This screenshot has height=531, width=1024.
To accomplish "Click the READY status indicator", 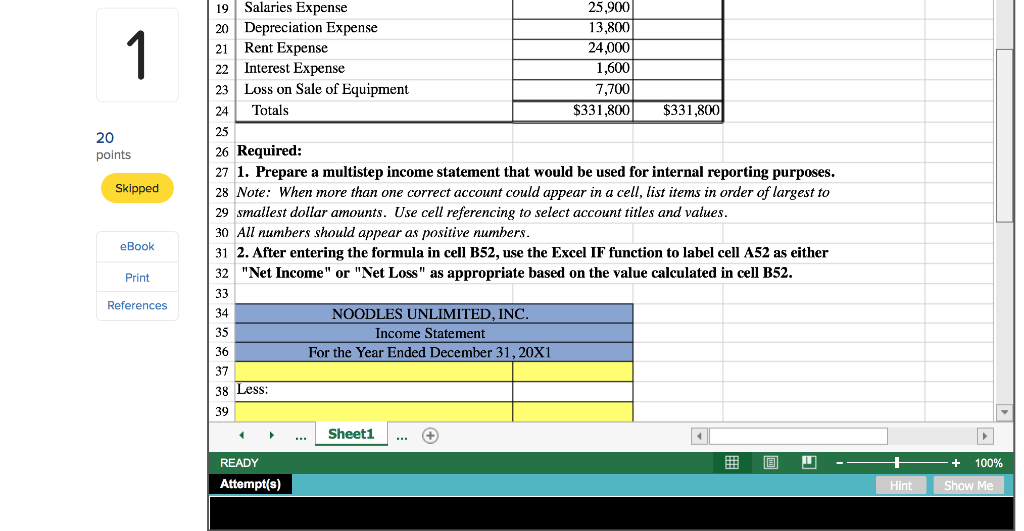I will [239, 463].
